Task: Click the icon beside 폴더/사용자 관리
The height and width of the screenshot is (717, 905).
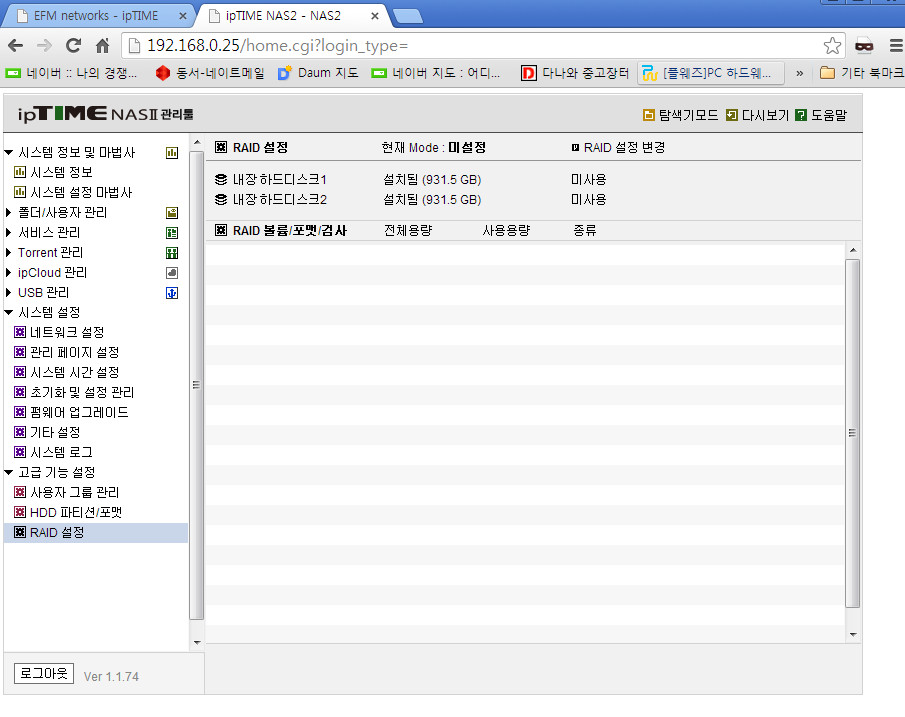Action: (172, 213)
